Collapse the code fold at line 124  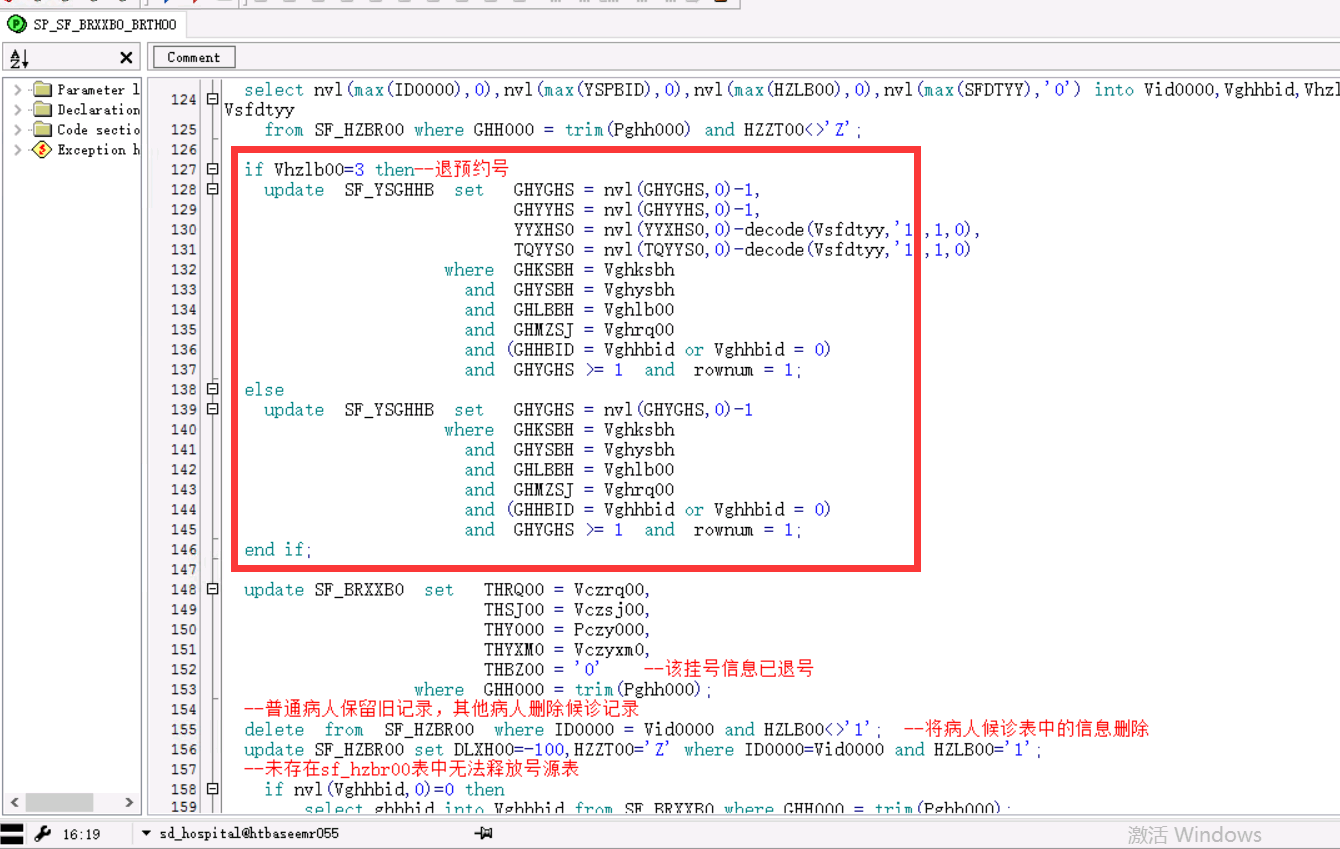tap(212, 99)
